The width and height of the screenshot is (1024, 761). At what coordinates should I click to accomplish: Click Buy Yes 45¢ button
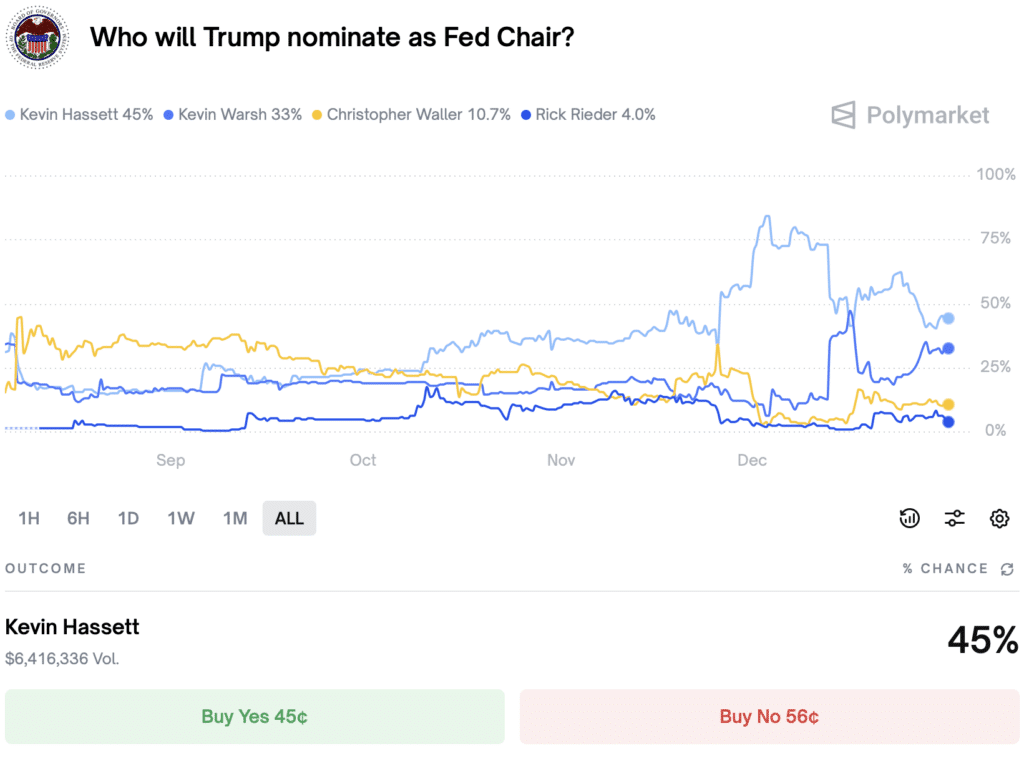click(x=255, y=717)
